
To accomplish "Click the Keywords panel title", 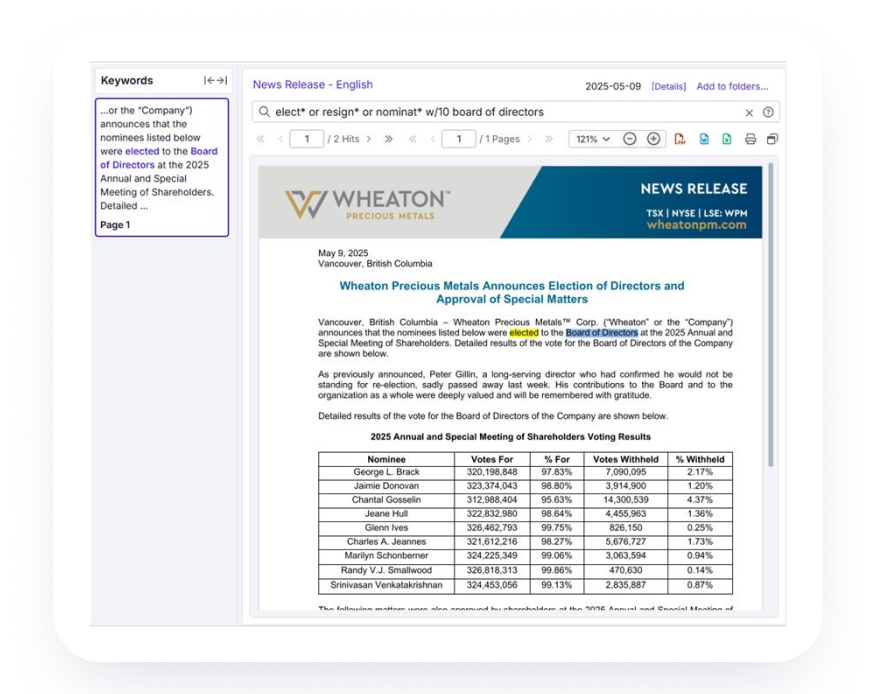I will (127, 80).
